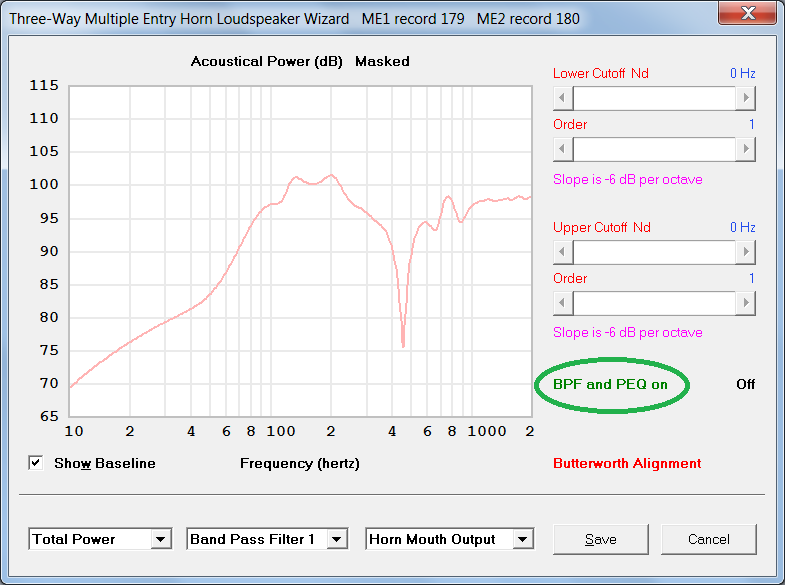Click the Acoustical Power (dB) Masked title
This screenshot has height=585, width=785.
click(300, 62)
